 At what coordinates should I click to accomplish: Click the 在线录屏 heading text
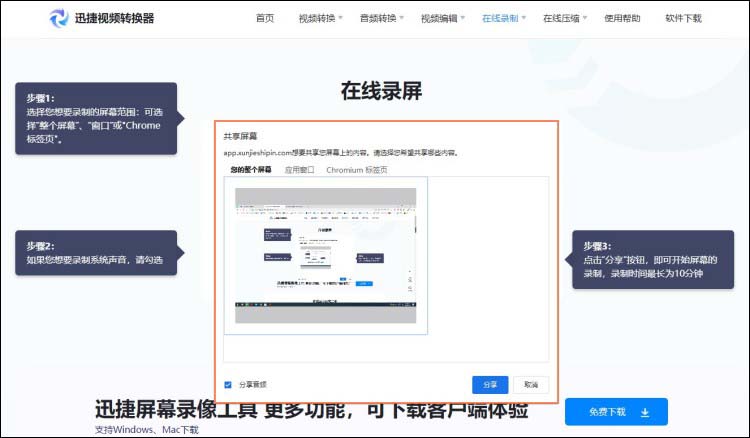coord(381,91)
